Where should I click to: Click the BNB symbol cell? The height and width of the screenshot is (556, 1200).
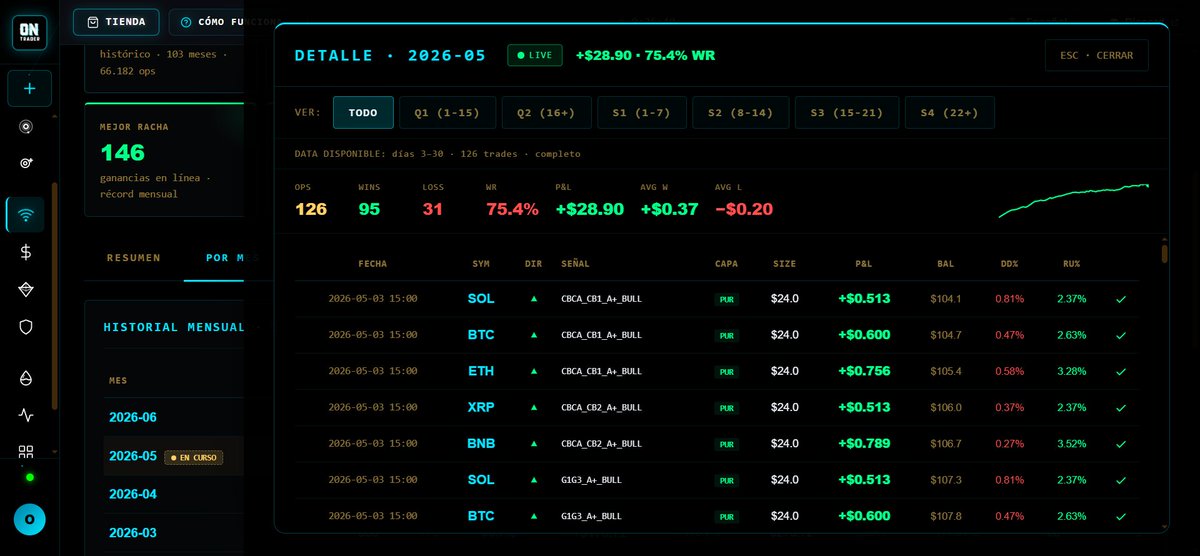[481, 443]
